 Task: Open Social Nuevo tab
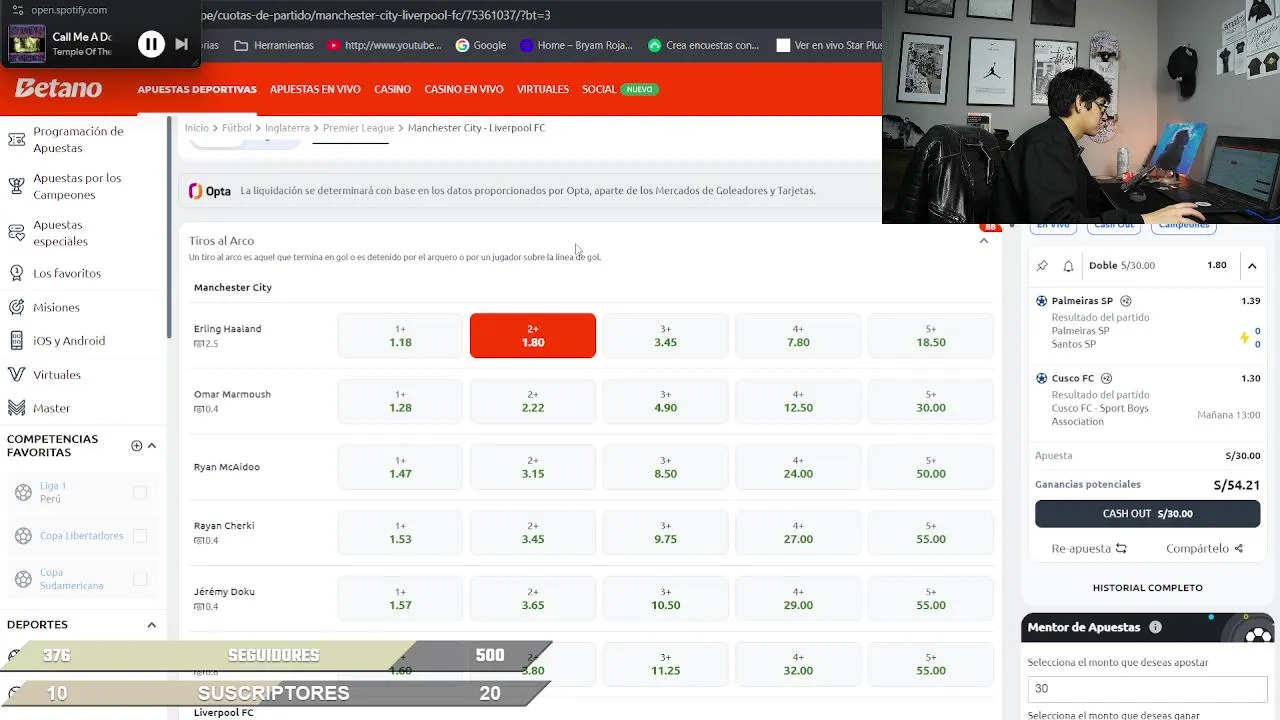pos(619,89)
